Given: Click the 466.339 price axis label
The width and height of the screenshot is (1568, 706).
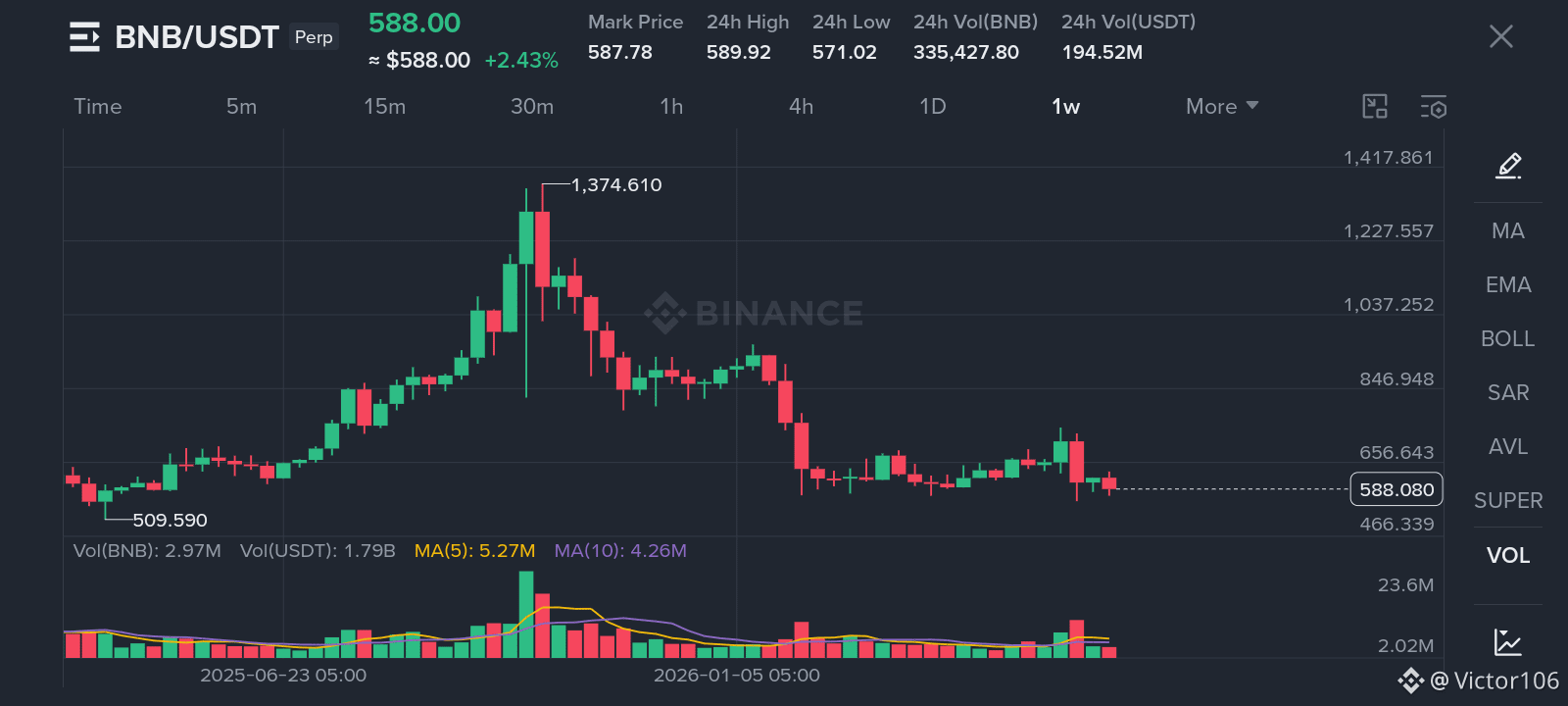Looking at the screenshot, I should pos(1396,524).
